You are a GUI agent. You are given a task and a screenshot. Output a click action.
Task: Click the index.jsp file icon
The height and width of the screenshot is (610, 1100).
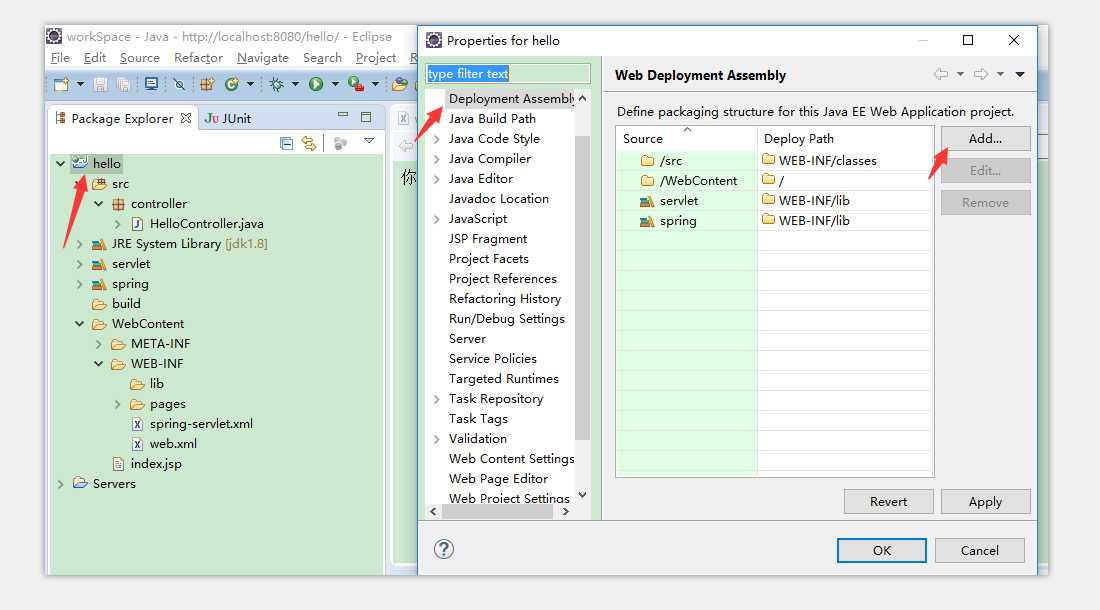tap(119, 463)
